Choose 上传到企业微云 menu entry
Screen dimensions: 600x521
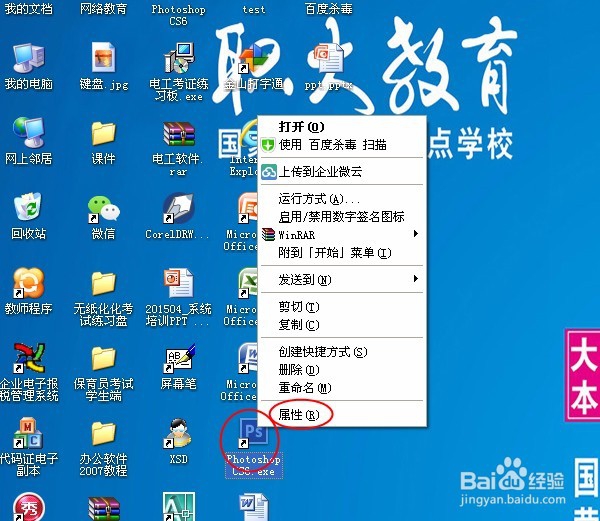click(342, 172)
